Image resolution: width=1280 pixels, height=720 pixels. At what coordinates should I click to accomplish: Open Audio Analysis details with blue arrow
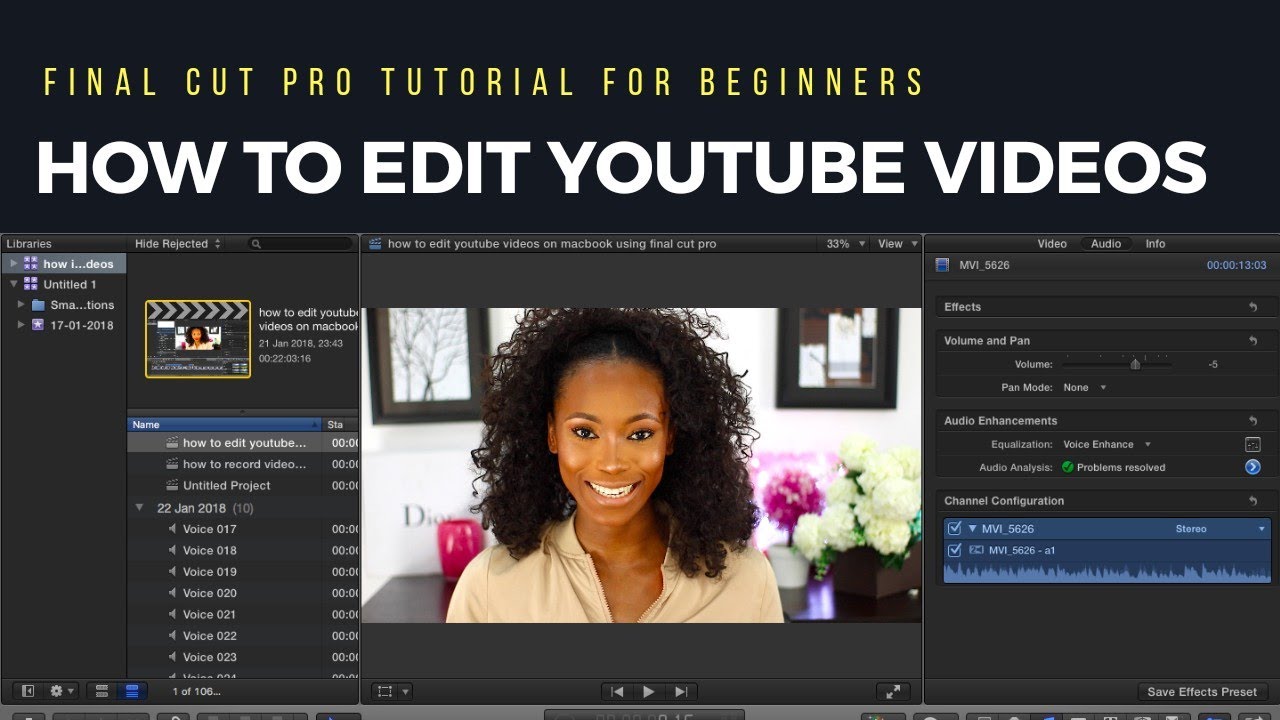tap(1252, 467)
